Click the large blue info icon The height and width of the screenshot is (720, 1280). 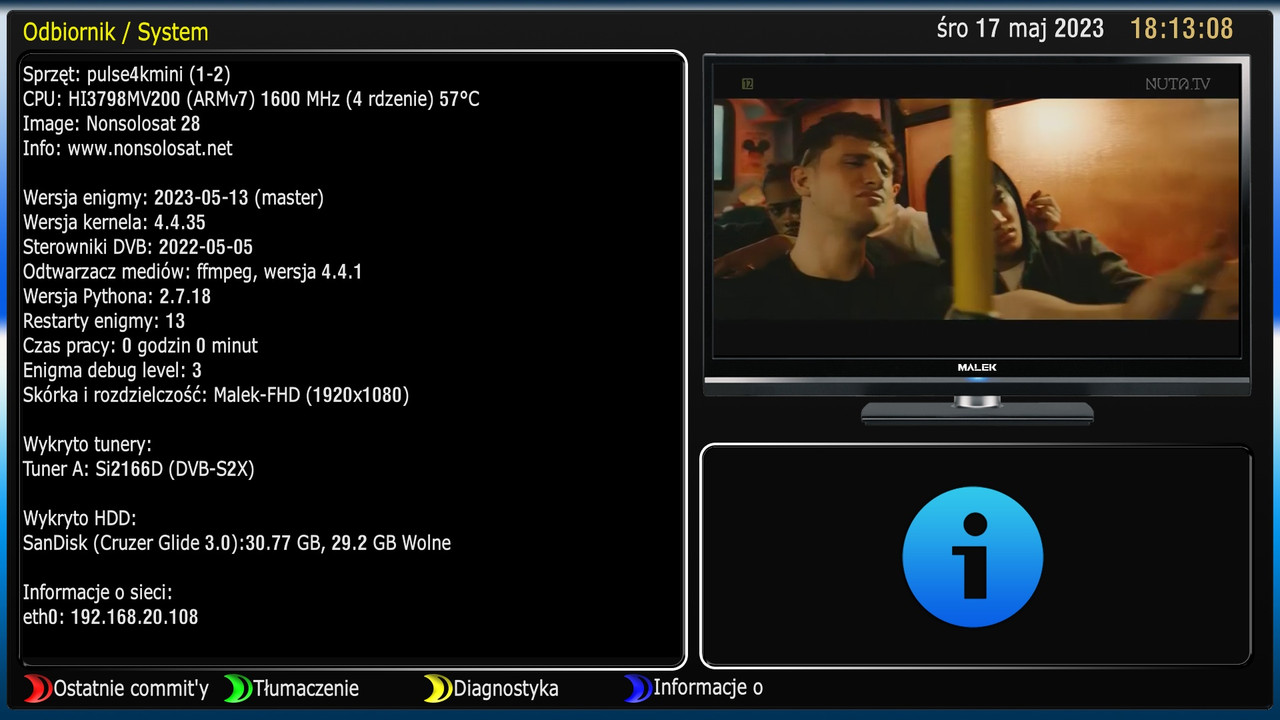coord(973,557)
